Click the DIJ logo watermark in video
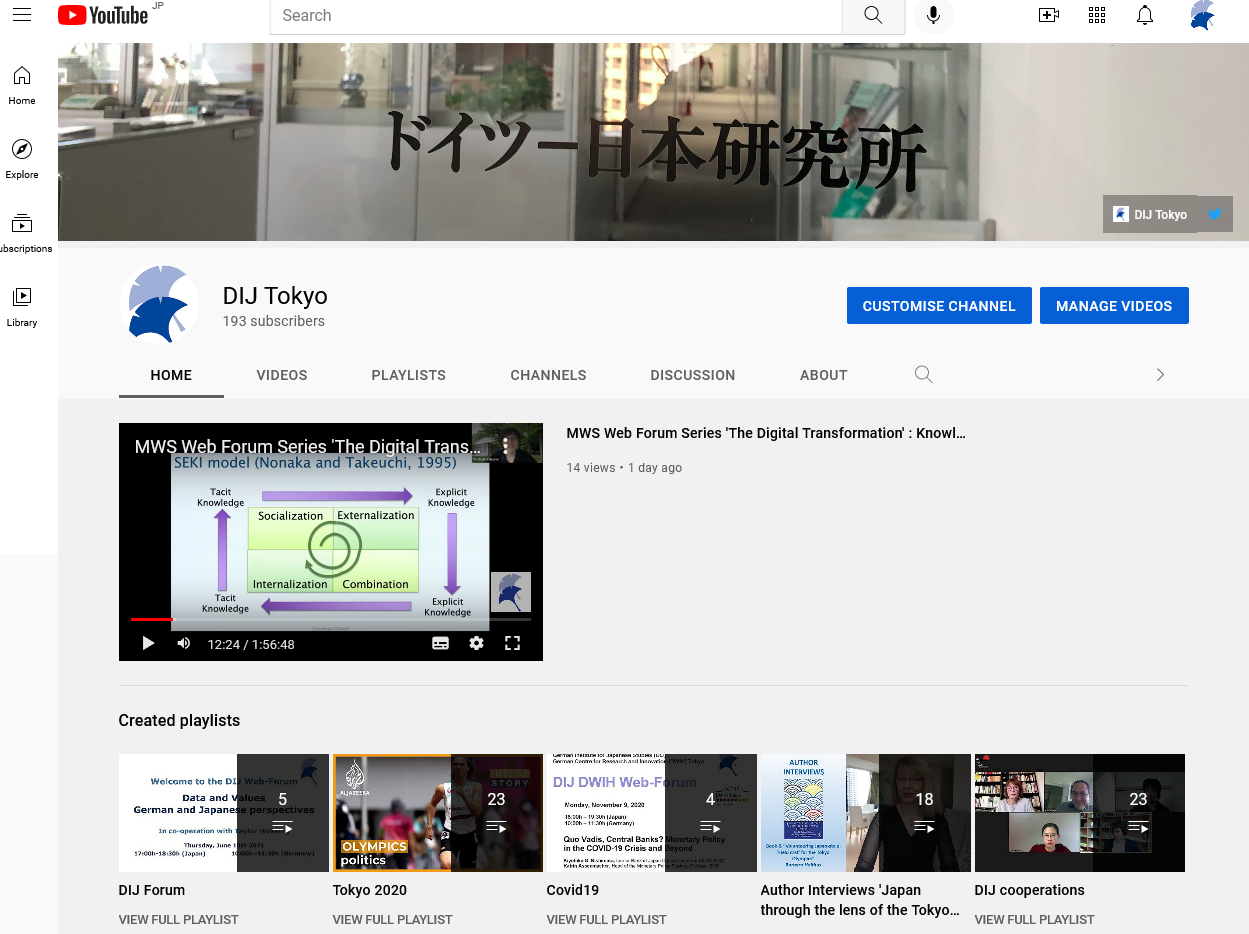 (x=511, y=592)
